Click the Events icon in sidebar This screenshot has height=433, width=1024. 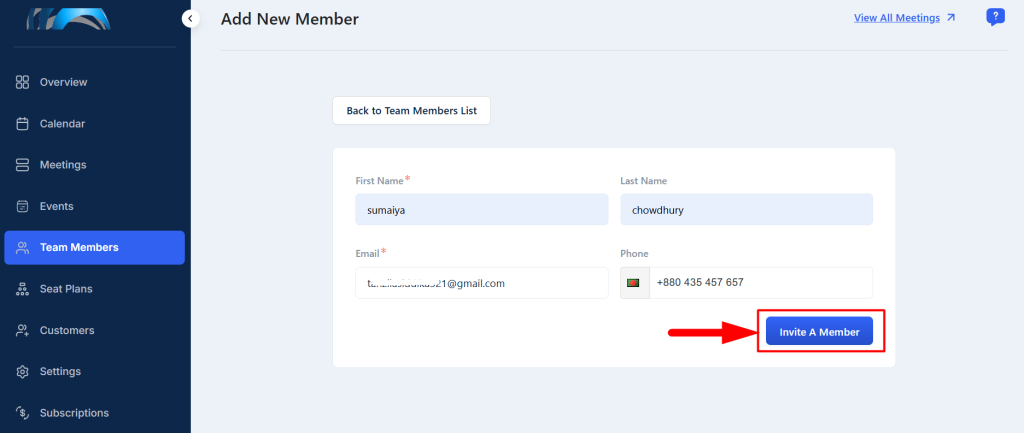pos(22,206)
